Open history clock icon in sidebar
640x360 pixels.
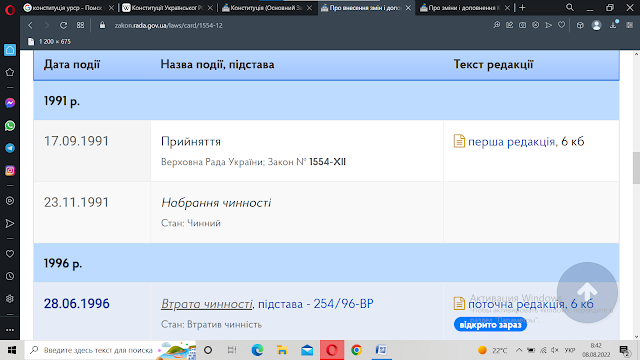click(x=10, y=276)
